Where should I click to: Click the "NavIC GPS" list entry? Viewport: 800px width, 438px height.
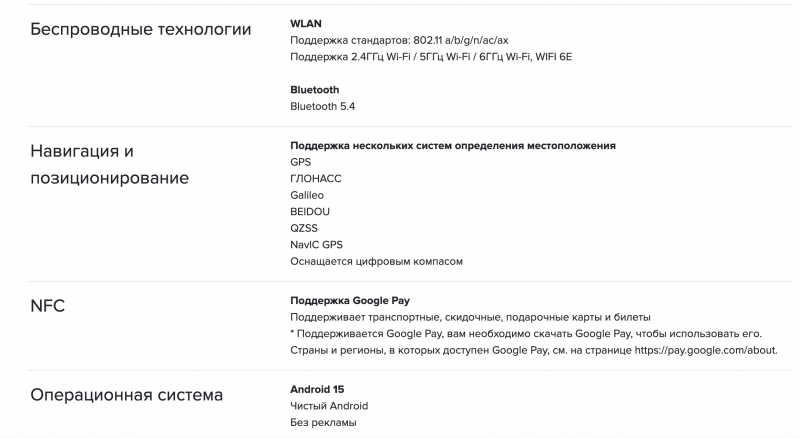[316, 245]
